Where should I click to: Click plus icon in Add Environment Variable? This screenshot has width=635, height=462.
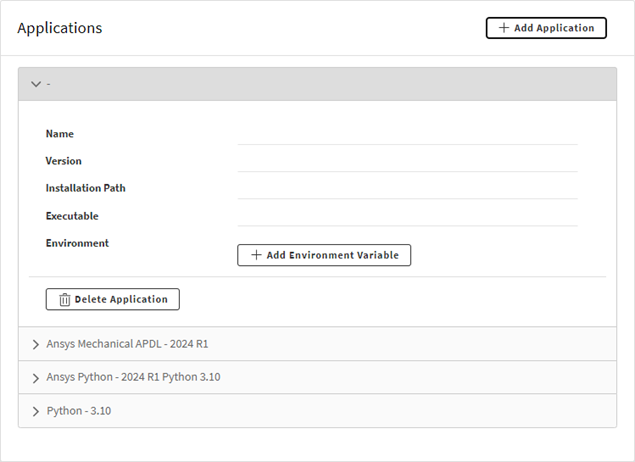point(256,255)
